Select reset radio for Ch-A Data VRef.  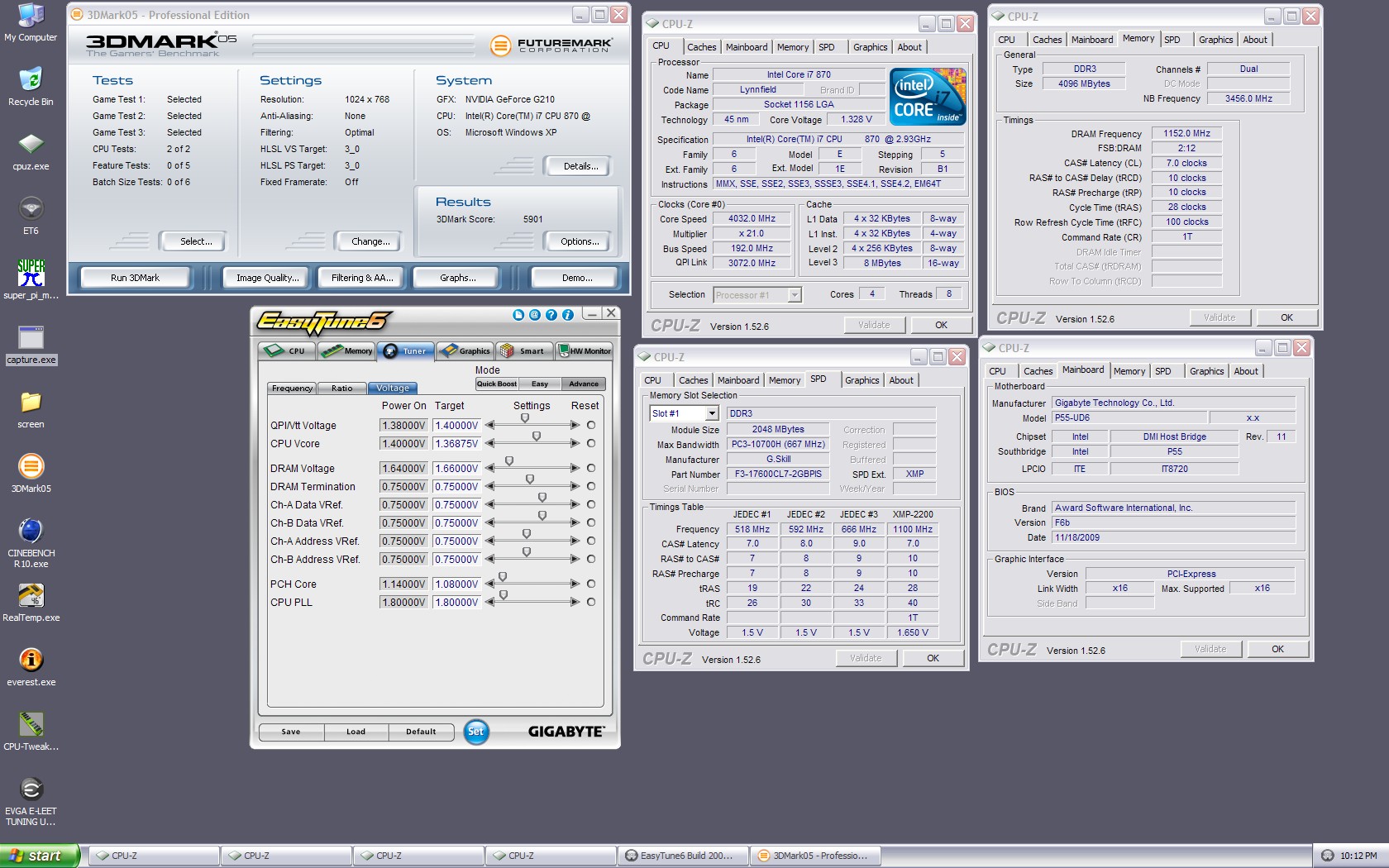[591, 504]
